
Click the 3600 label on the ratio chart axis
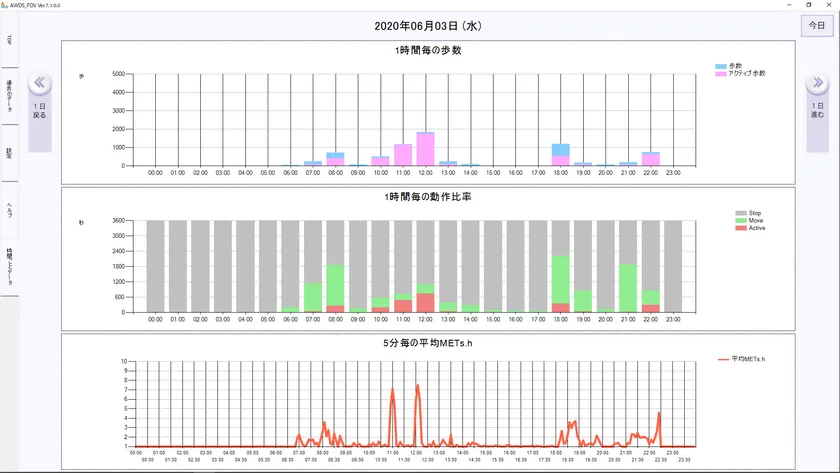point(118,220)
